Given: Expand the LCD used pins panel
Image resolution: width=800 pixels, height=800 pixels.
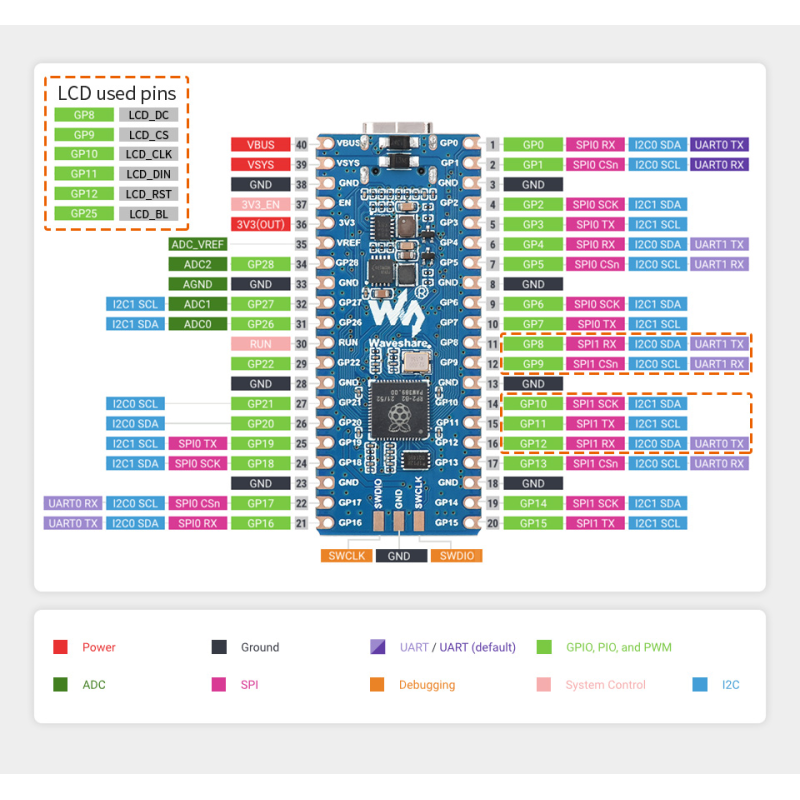Looking at the screenshot, I should tap(117, 150).
